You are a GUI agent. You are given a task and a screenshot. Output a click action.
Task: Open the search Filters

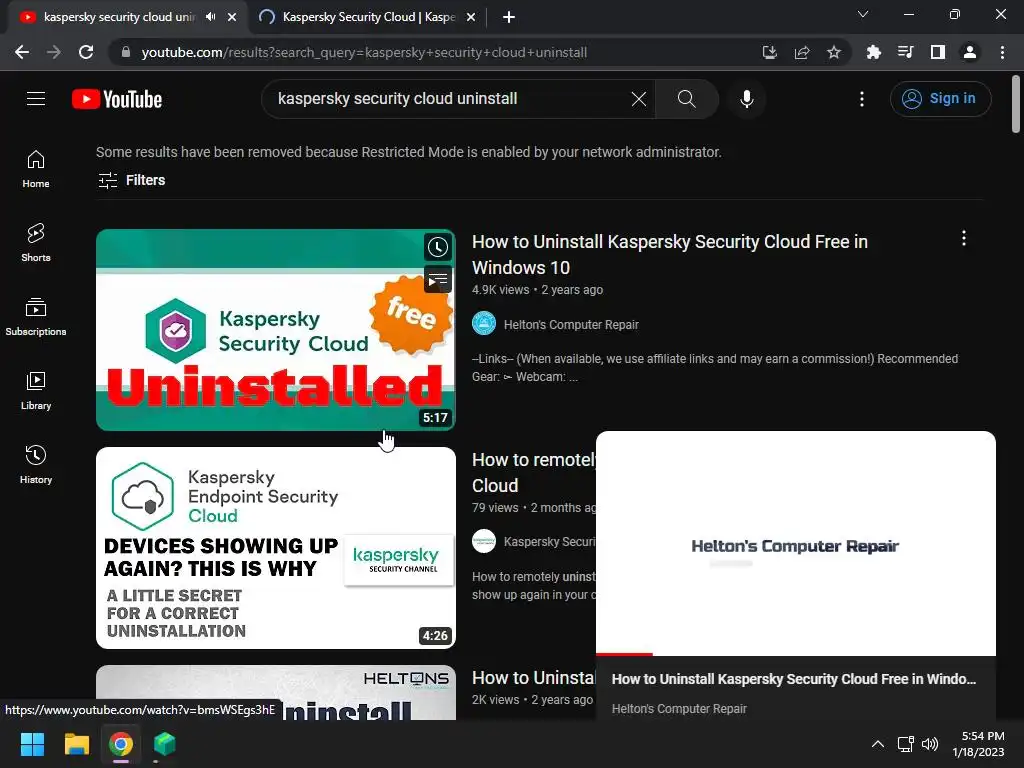click(131, 180)
